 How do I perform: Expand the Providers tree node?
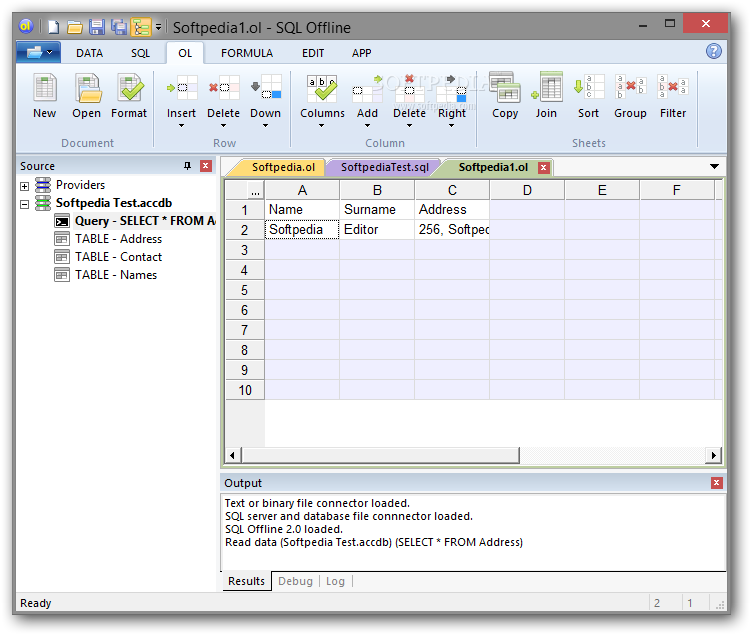click(24, 186)
